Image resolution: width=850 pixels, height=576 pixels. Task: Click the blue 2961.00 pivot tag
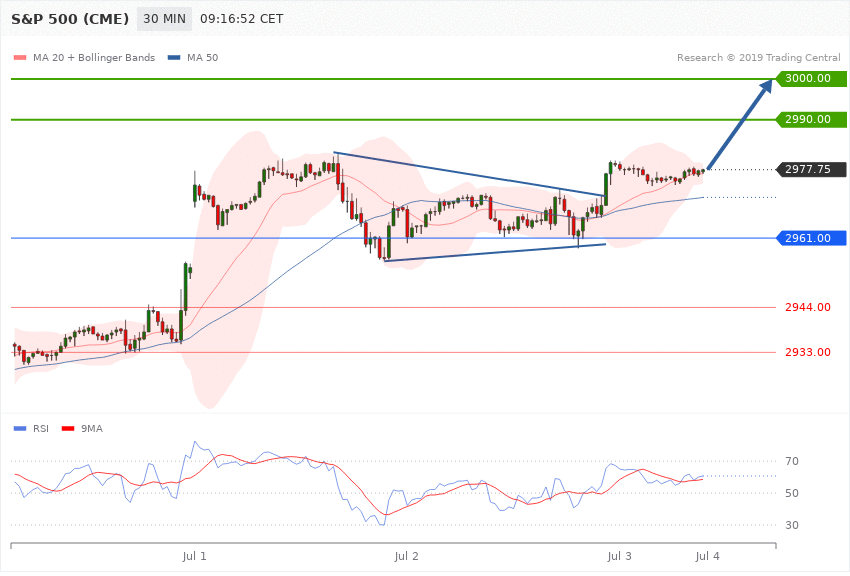click(x=812, y=238)
